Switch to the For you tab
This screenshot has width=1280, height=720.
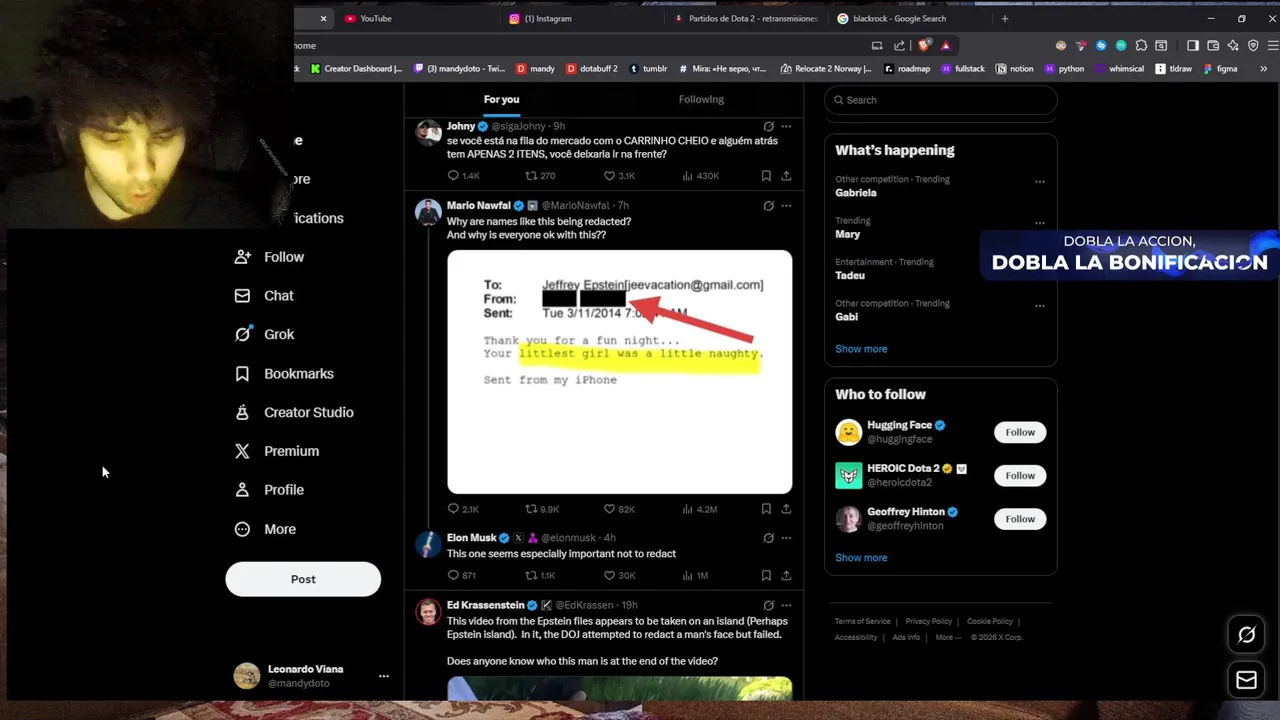501,99
